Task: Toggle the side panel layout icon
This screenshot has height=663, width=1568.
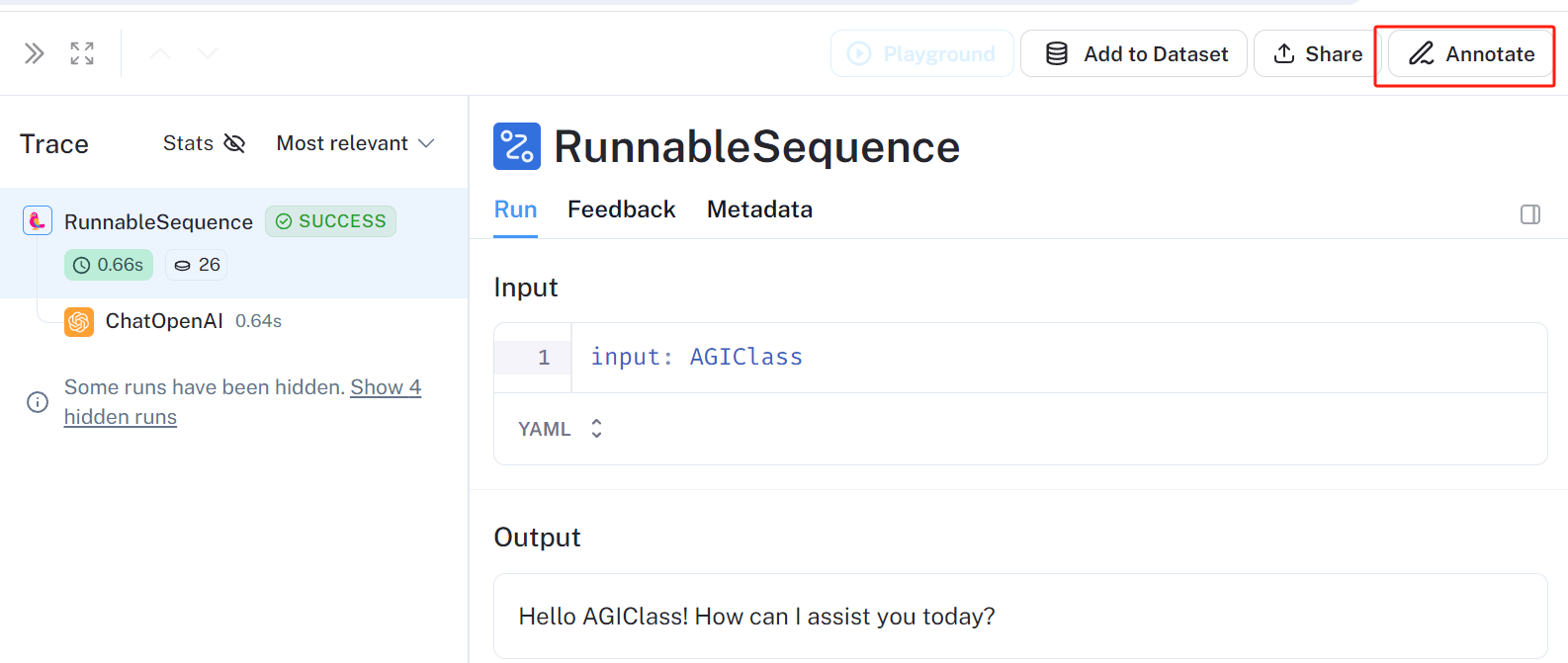Action: 1530,214
